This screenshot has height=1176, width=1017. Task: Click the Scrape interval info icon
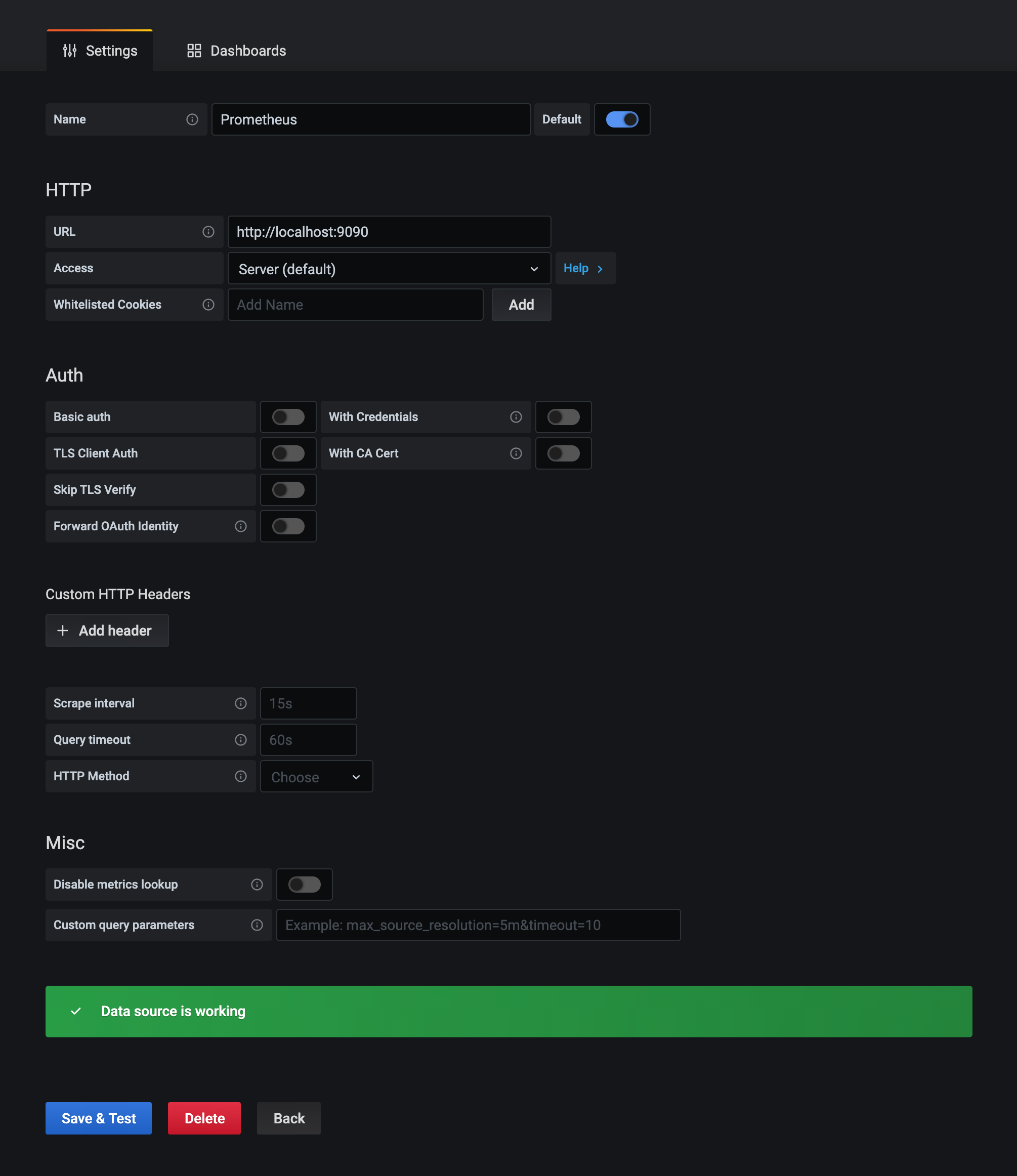[241, 703]
